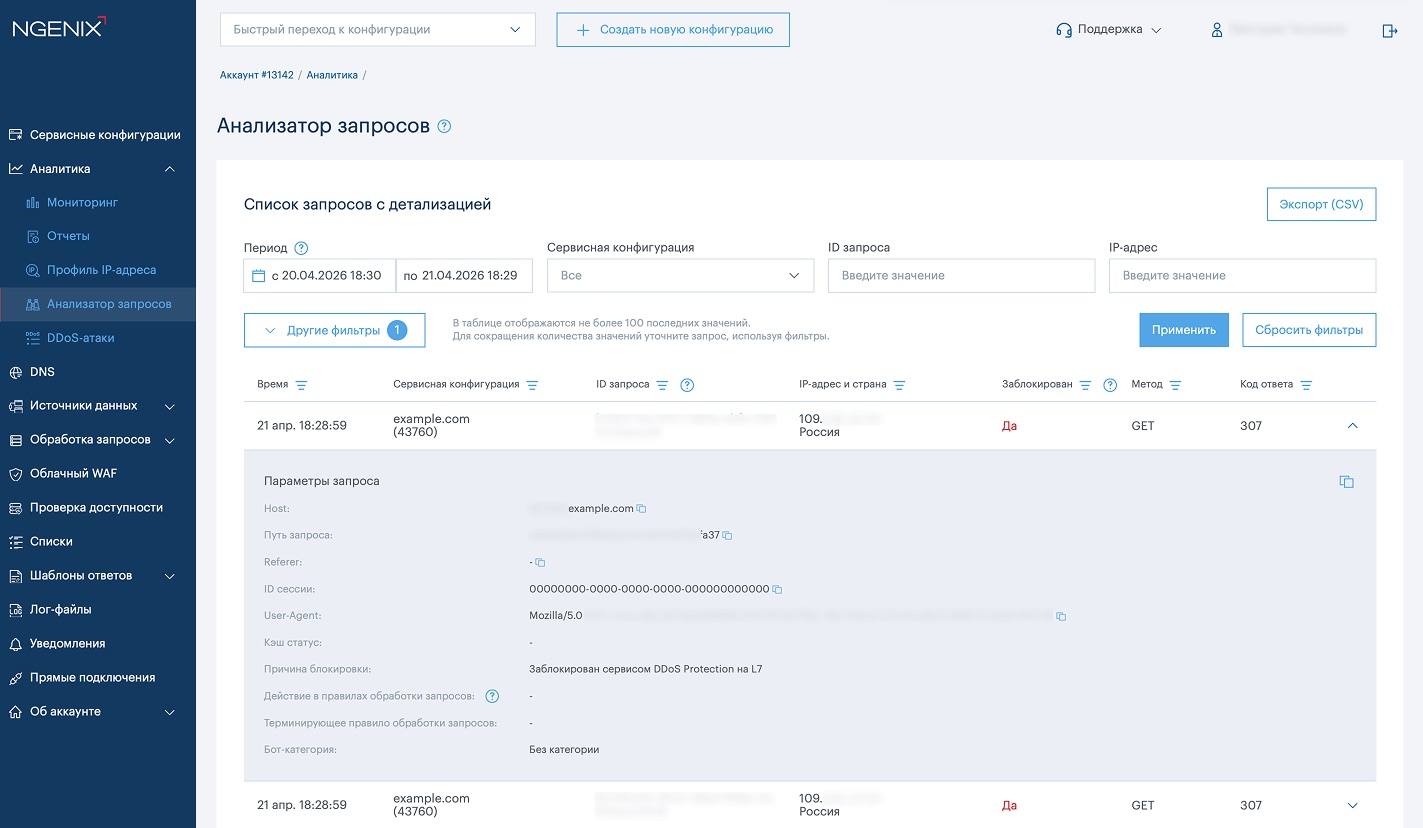Viewport: 1423px width, 828px height.
Task: Open the Метод column filter
Action: [x=1175, y=385]
